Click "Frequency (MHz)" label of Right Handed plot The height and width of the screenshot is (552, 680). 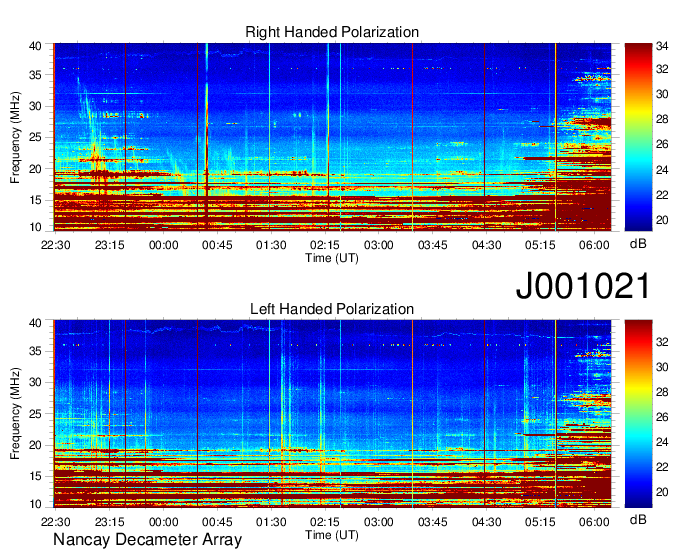(x=15, y=137)
